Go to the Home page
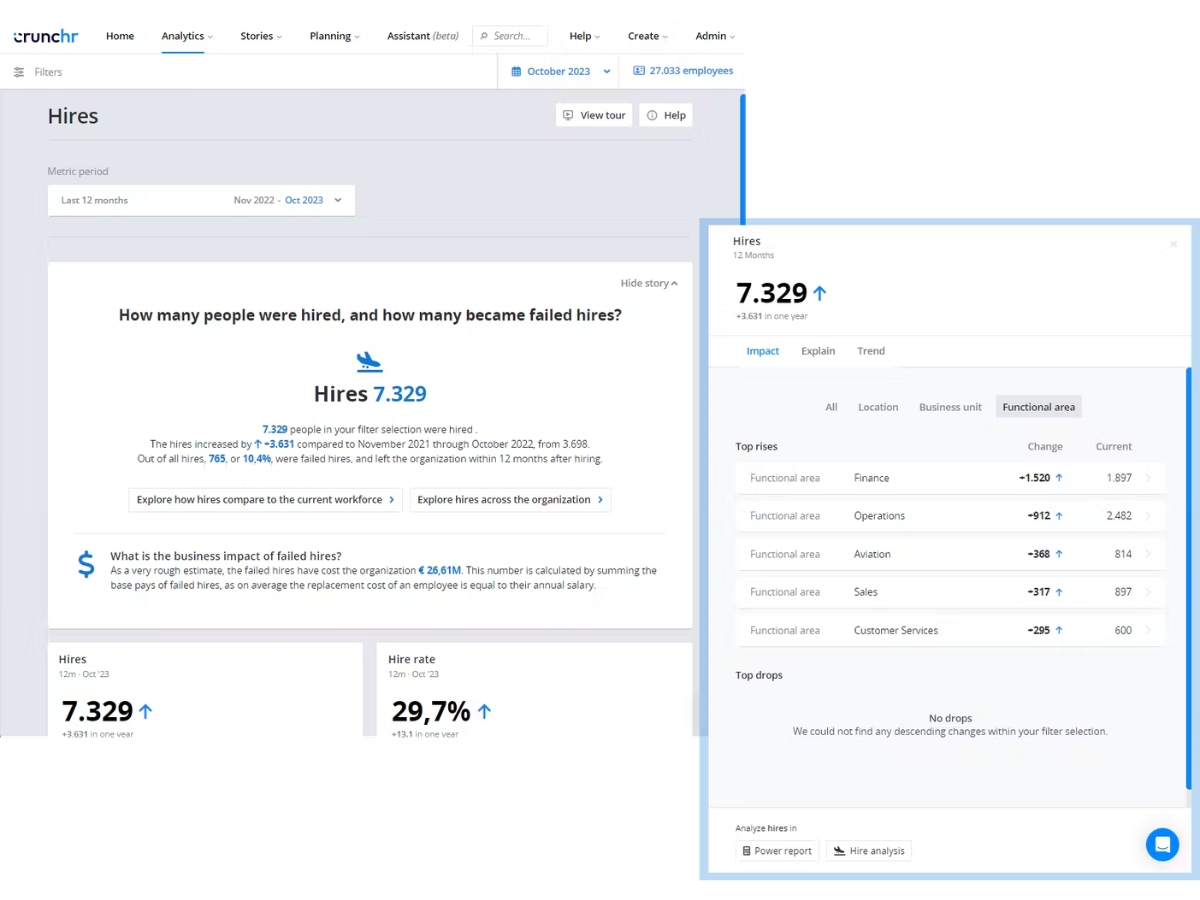This screenshot has height=900, width=1200. pos(120,36)
